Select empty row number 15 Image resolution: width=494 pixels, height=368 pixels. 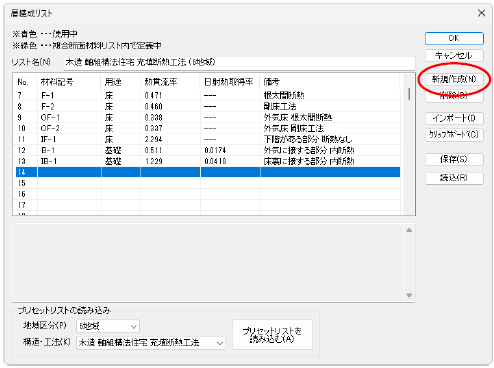(22, 183)
